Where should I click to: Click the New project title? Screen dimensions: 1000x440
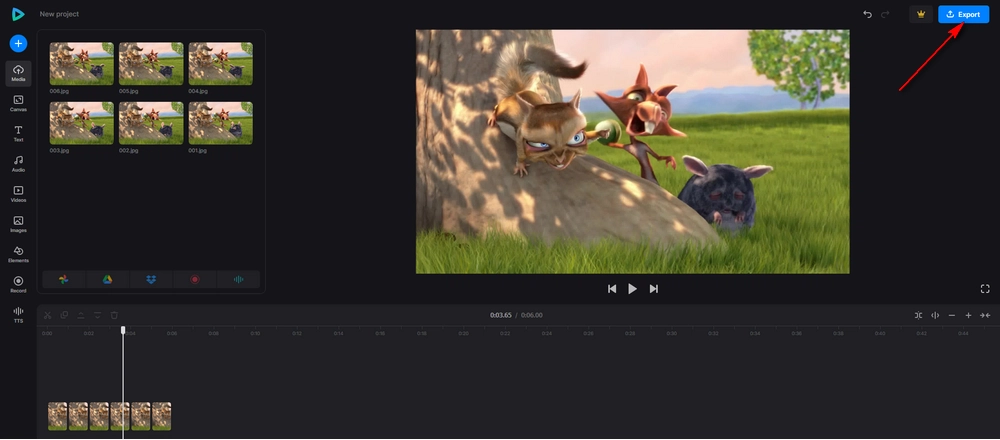pyautogui.click(x=59, y=14)
